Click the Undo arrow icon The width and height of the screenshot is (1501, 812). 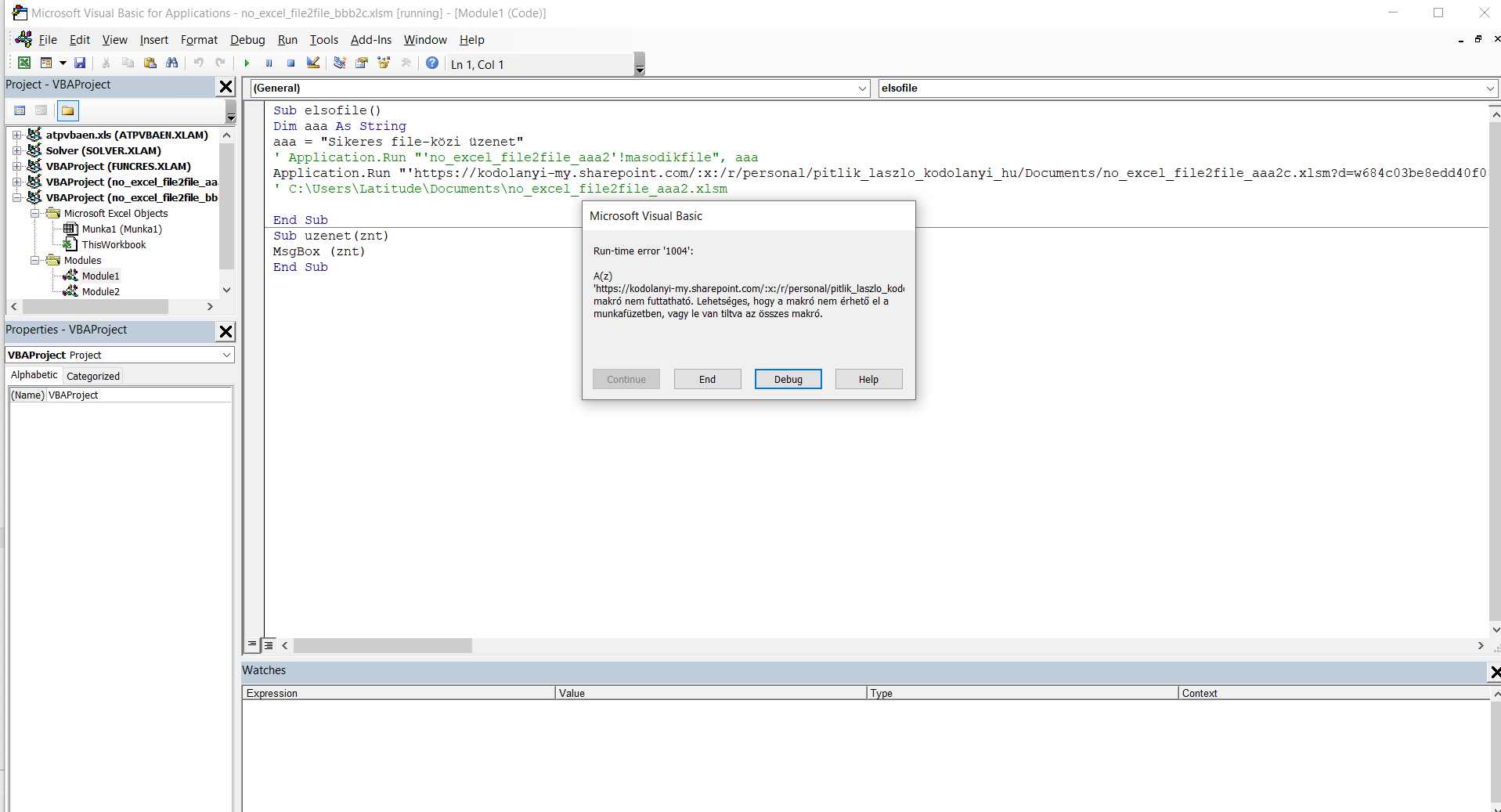(x=199, y=63)
